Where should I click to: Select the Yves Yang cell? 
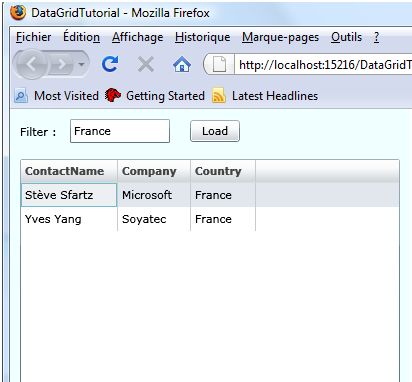[69, 219]
